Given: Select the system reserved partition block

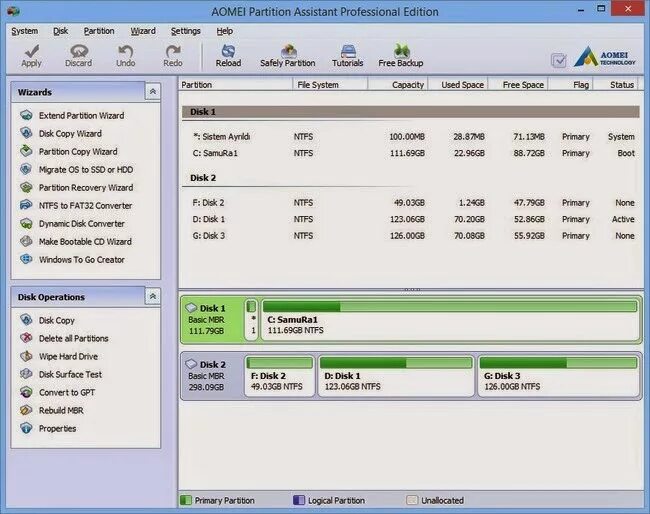Looking at the screenshot, I should tap(251, 320).
